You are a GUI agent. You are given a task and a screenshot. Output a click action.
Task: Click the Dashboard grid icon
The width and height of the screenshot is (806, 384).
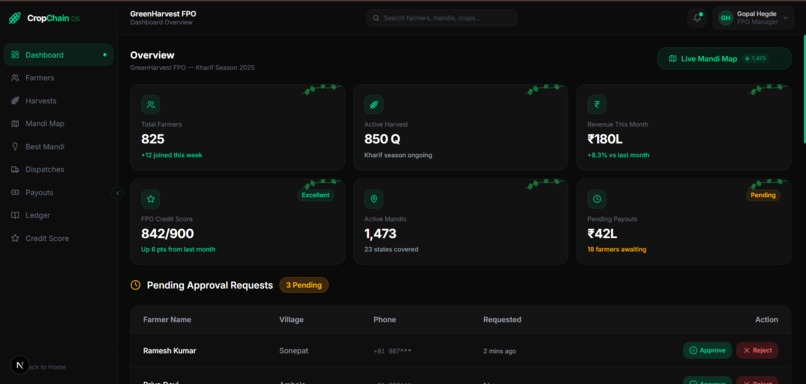[x=15, y=55]
